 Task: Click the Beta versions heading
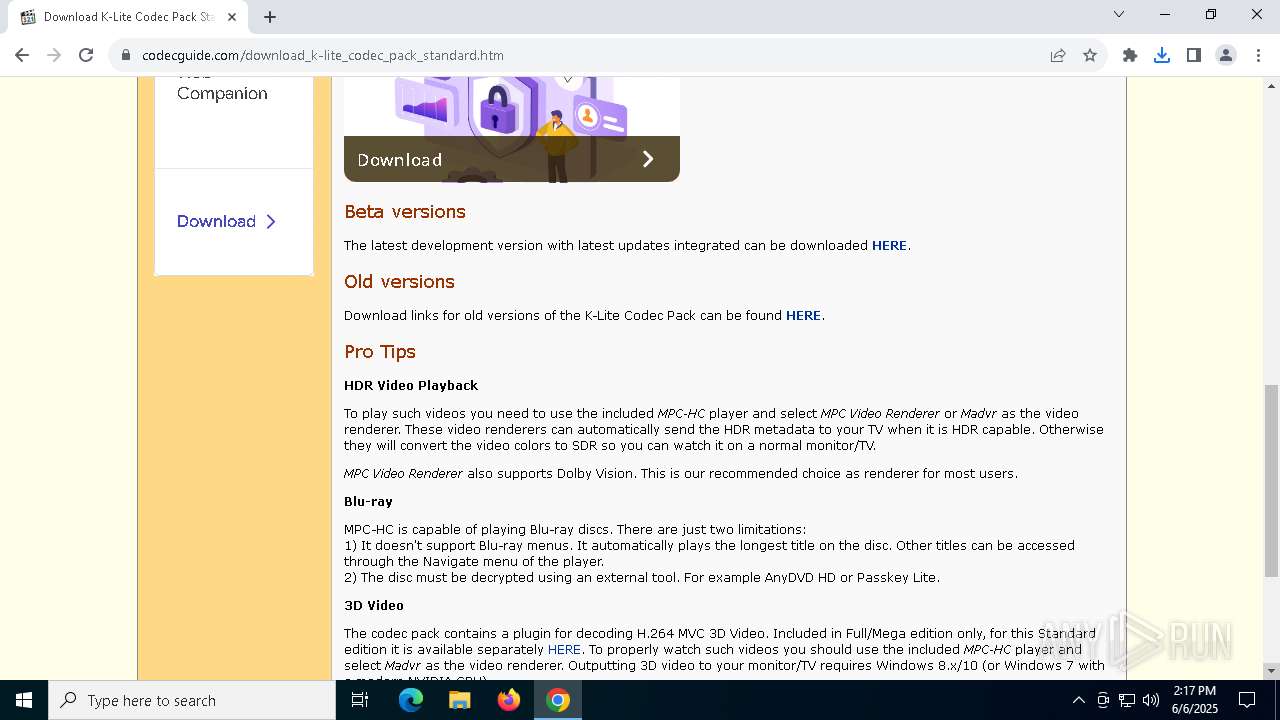[x=405, y=212]
